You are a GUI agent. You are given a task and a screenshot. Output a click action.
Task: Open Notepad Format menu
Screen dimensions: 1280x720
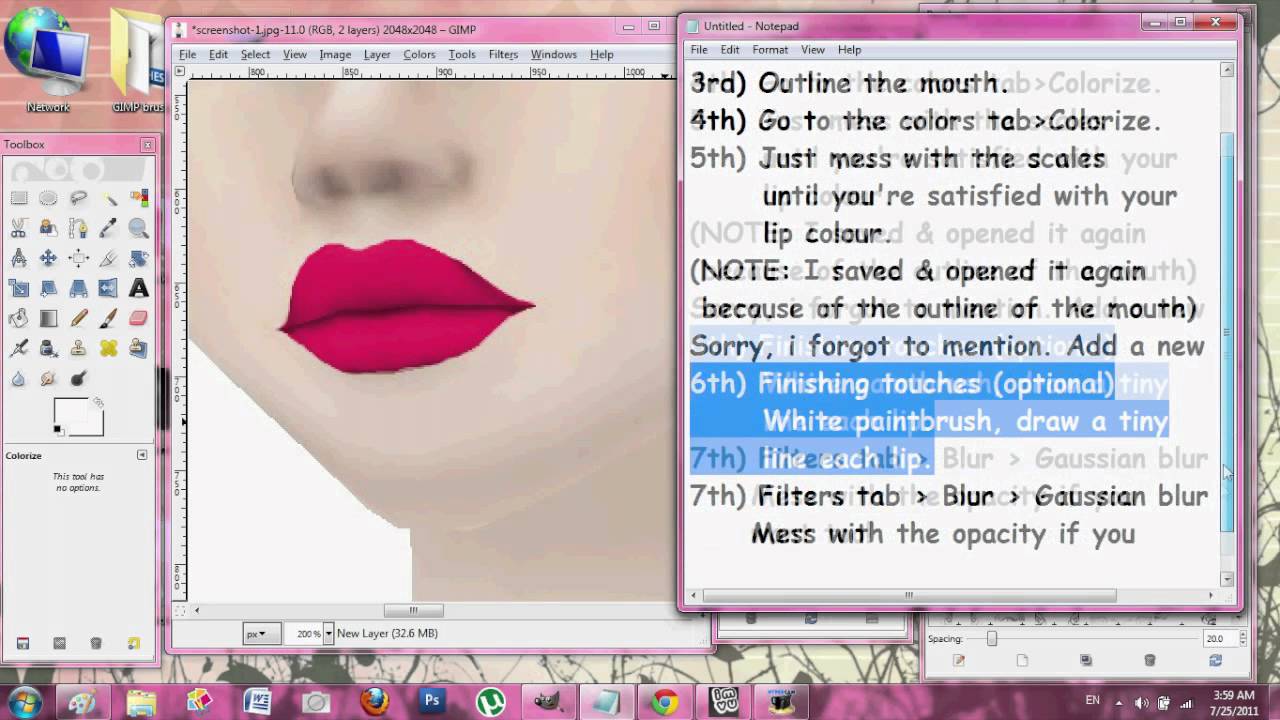(x=770, y=49)
